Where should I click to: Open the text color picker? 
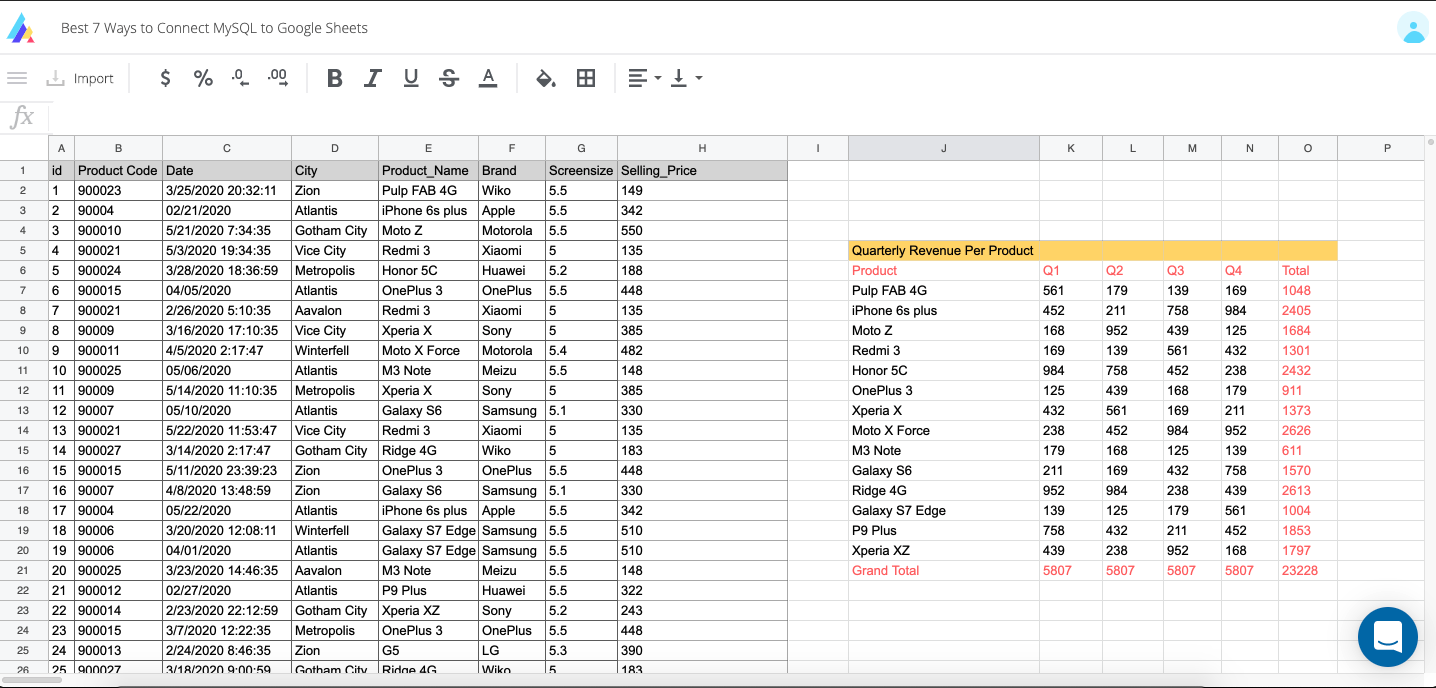pyautogui.click(x=487, y=78)
